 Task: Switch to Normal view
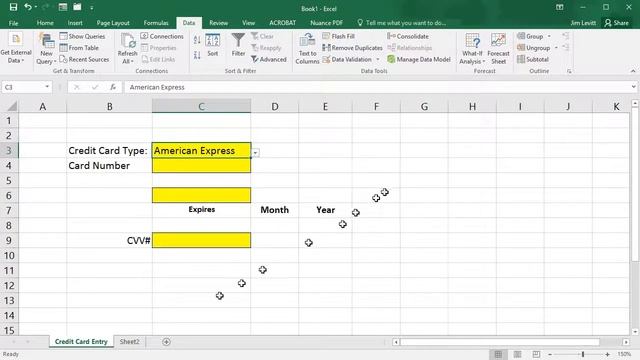pyautogui.click(x=498, y=354)
